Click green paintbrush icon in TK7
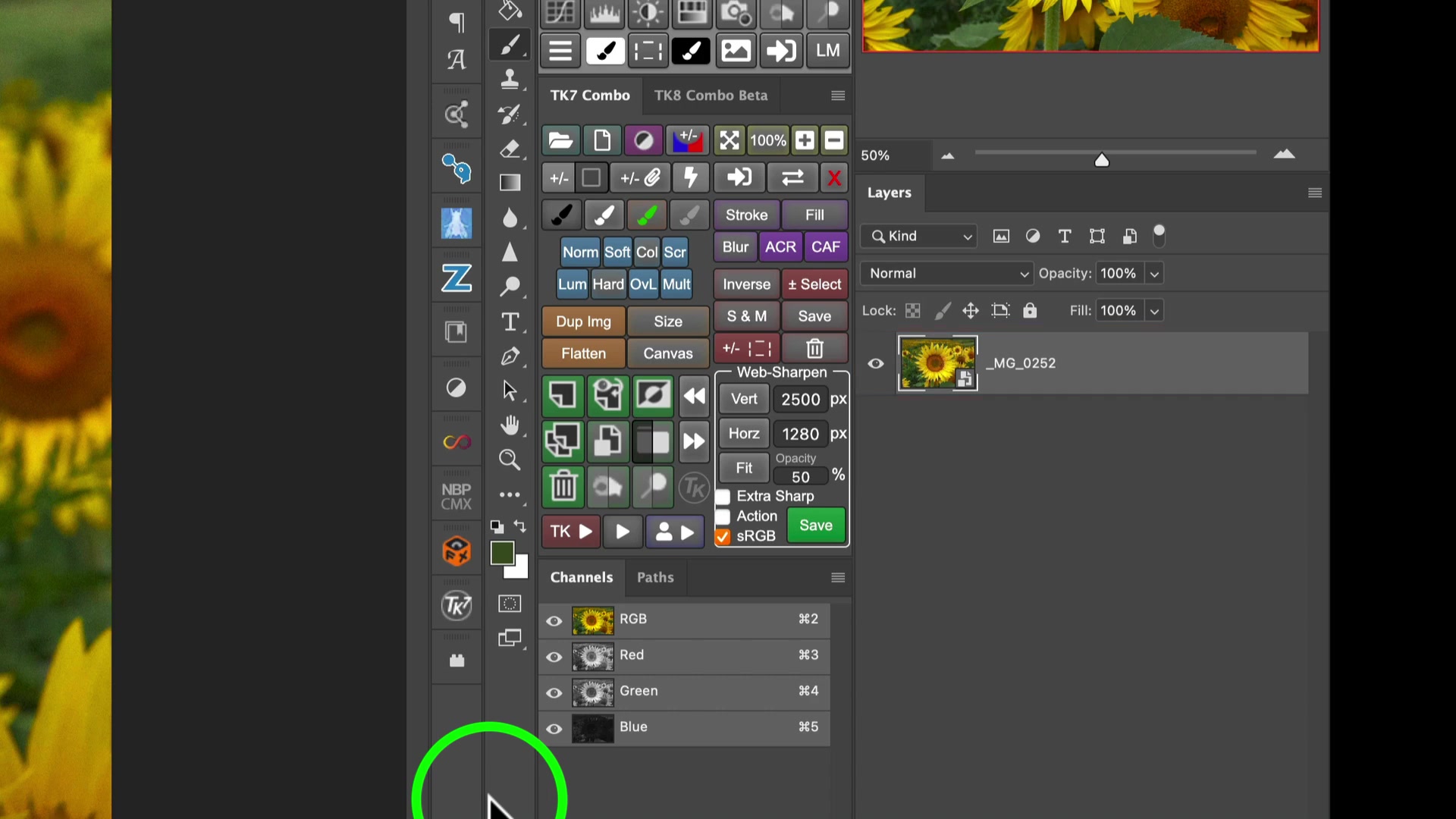This screenshot has height=819, width=1456. tap(647, 215)
